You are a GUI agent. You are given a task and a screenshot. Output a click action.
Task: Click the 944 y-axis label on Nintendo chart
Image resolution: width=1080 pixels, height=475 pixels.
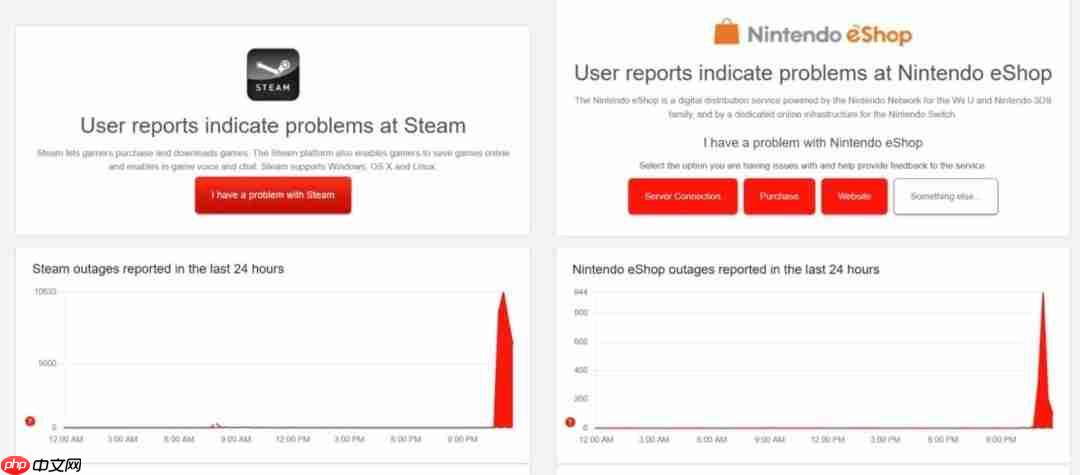[580, 292]
